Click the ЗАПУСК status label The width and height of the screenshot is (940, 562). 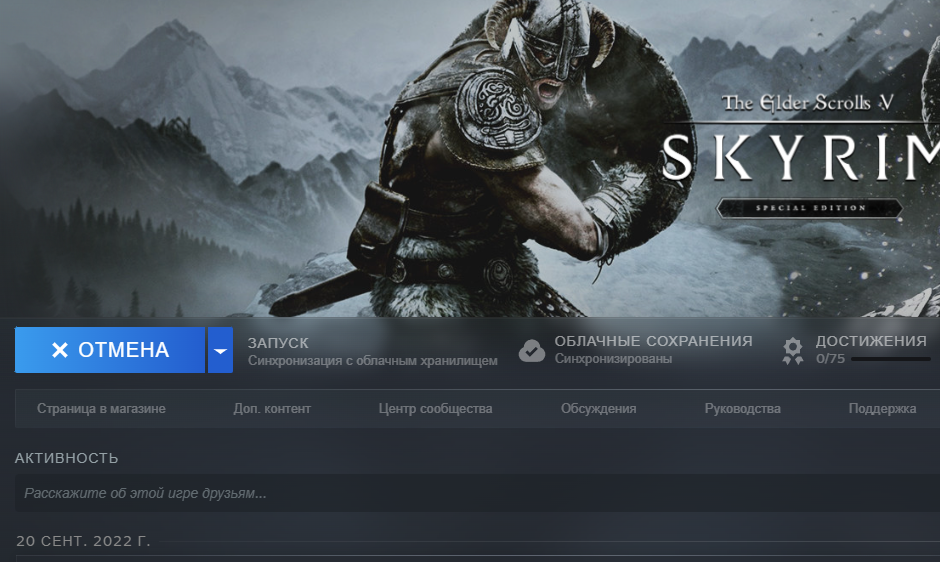[x=278, y=343]
